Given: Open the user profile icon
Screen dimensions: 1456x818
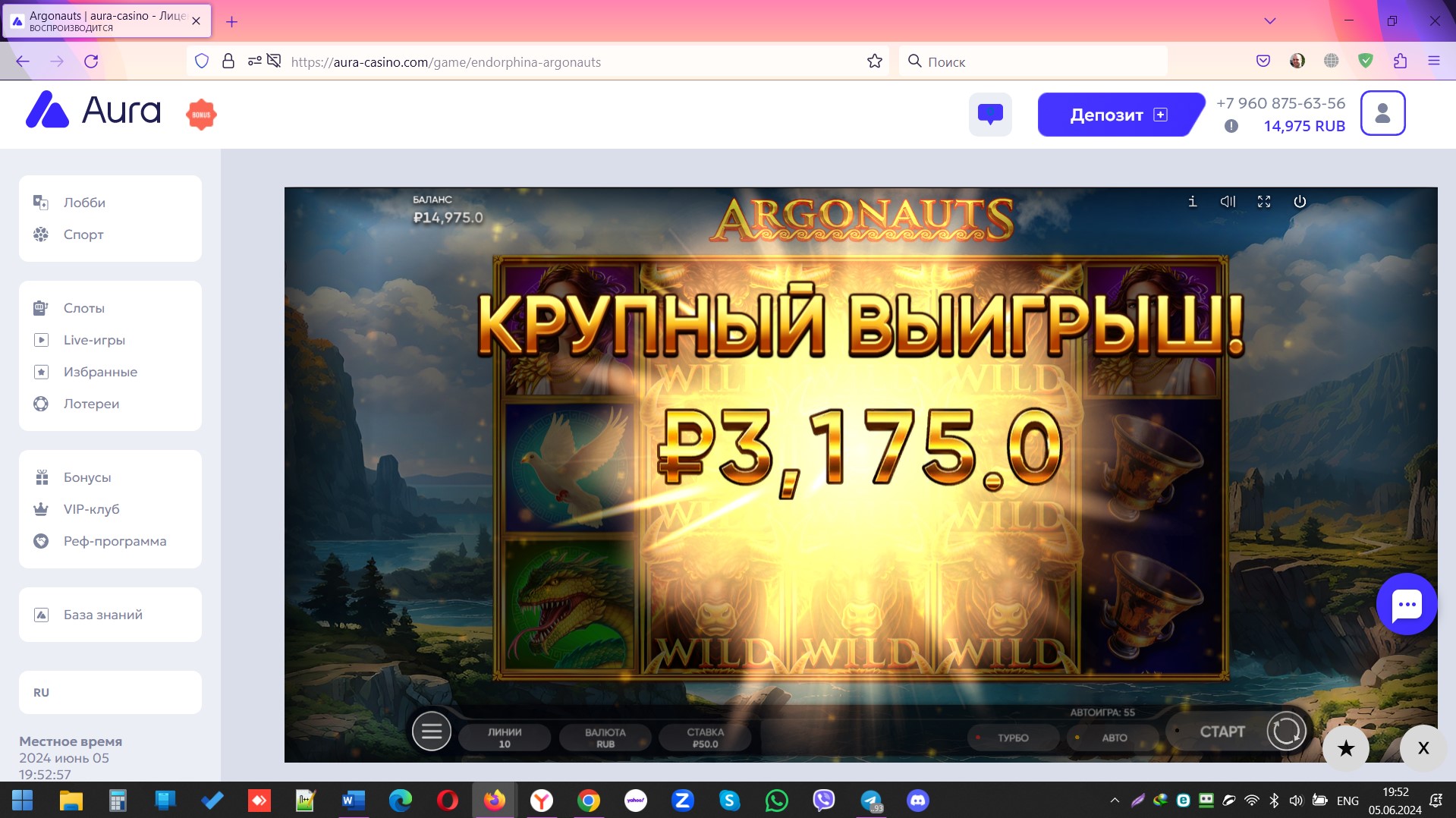Looking at the screenshot, I should pos(1382,113).
